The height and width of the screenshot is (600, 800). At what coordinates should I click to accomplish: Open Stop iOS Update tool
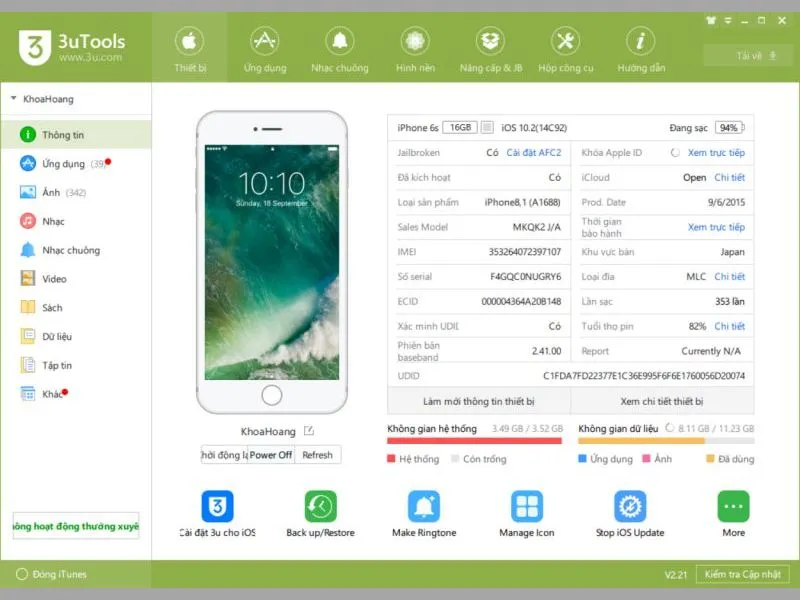pos(630,514)
